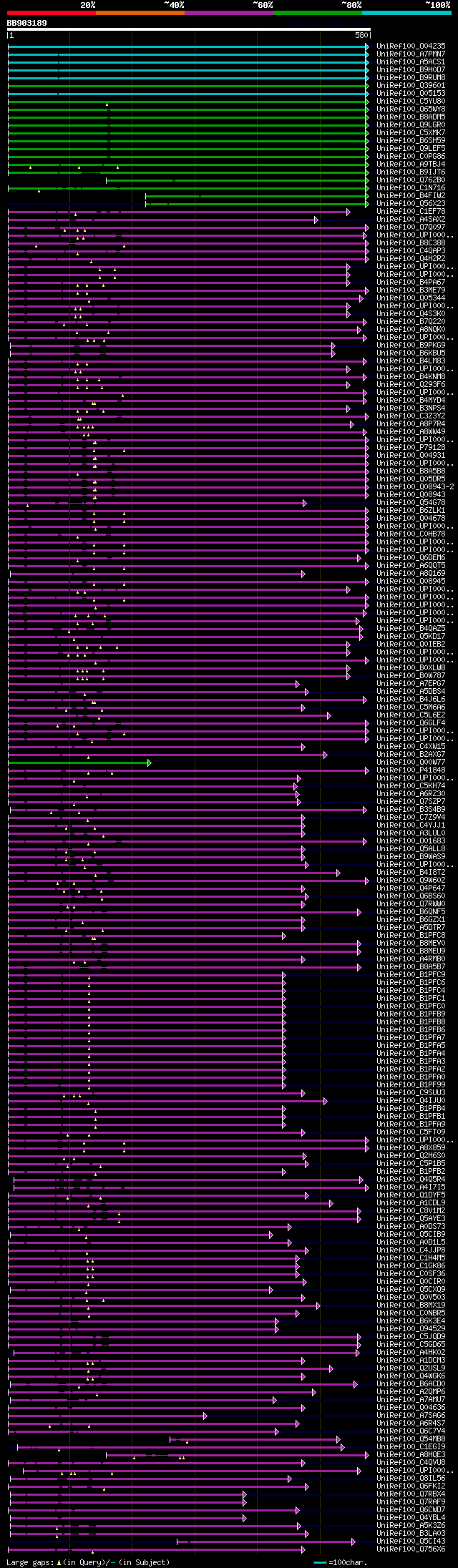Click the orange ~40% identity legend segment
The image size is (458, 1568).
(x=140, y=12)
